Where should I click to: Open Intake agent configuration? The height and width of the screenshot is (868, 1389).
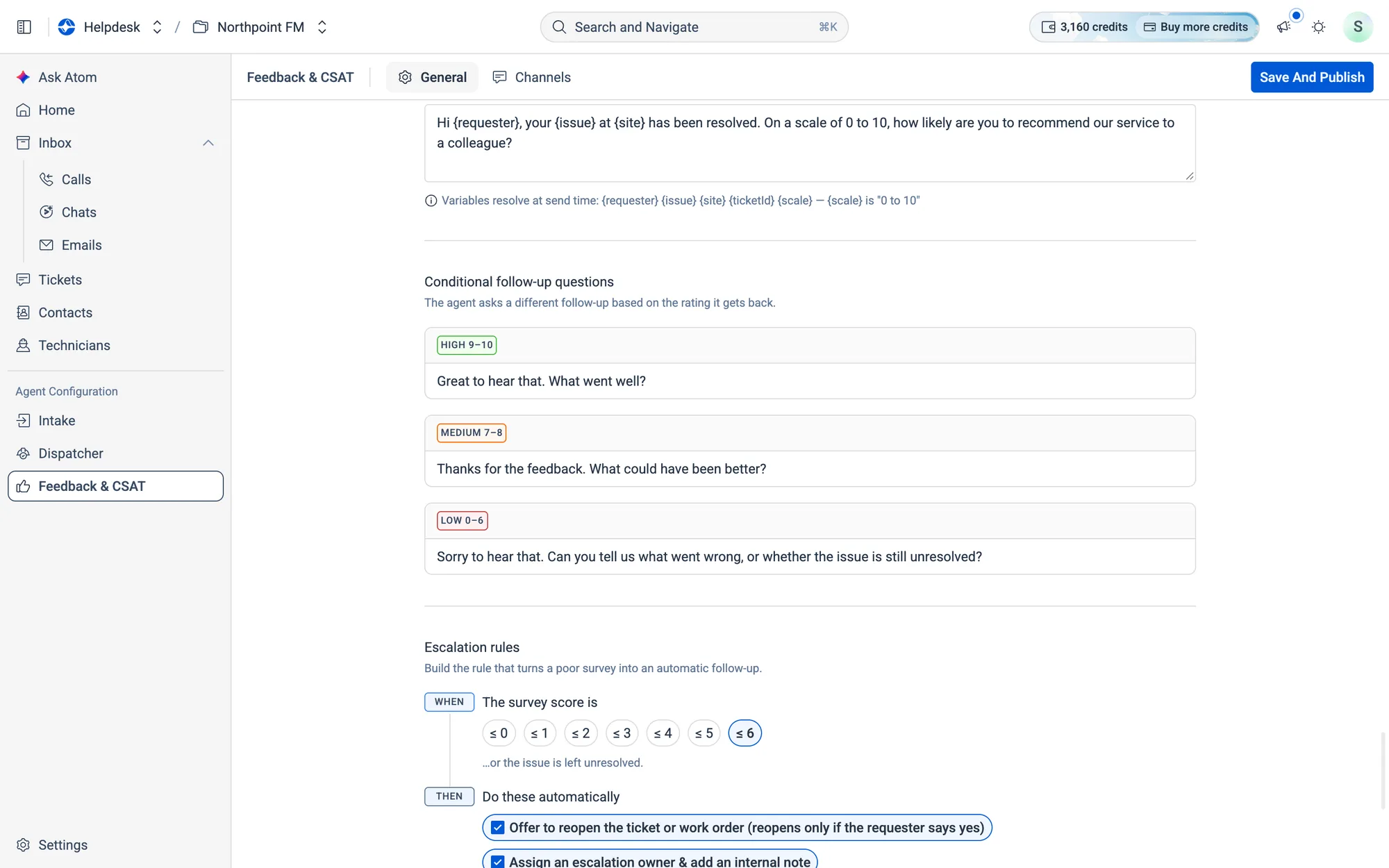pos(115,420)
